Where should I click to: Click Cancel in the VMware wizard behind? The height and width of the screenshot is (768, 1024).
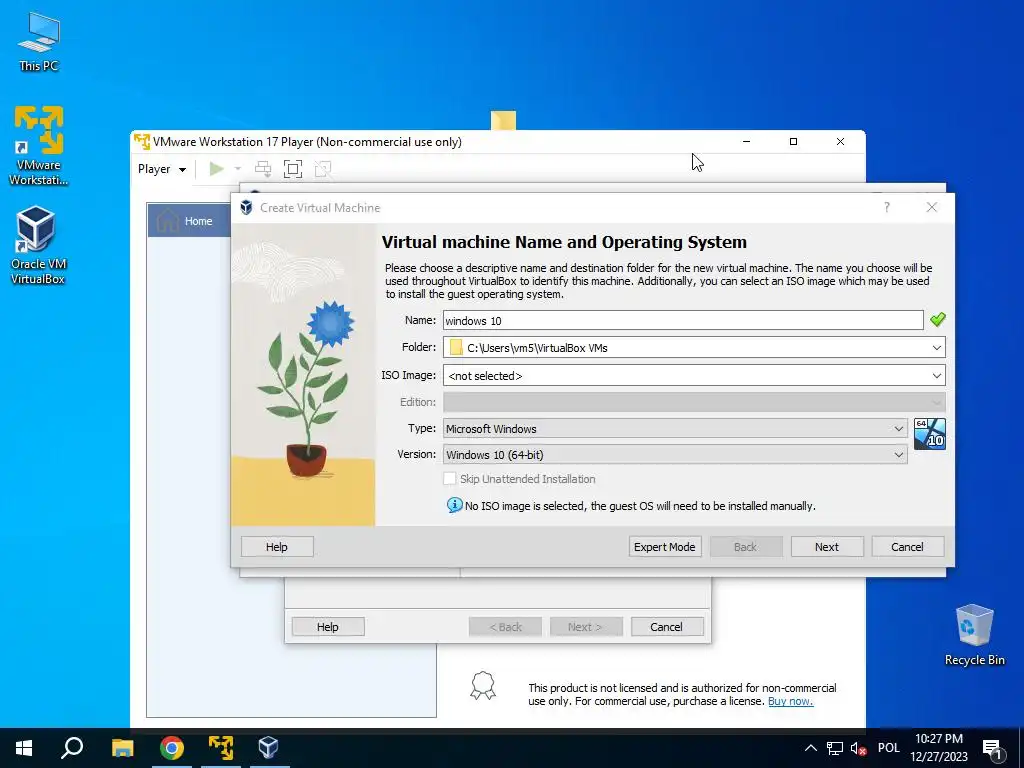click(x=667, y=626)
